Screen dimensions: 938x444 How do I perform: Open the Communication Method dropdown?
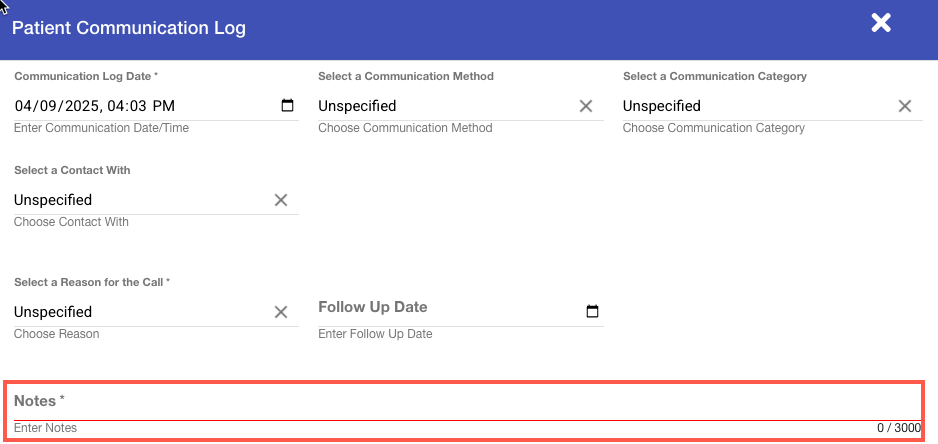(440, 106)
